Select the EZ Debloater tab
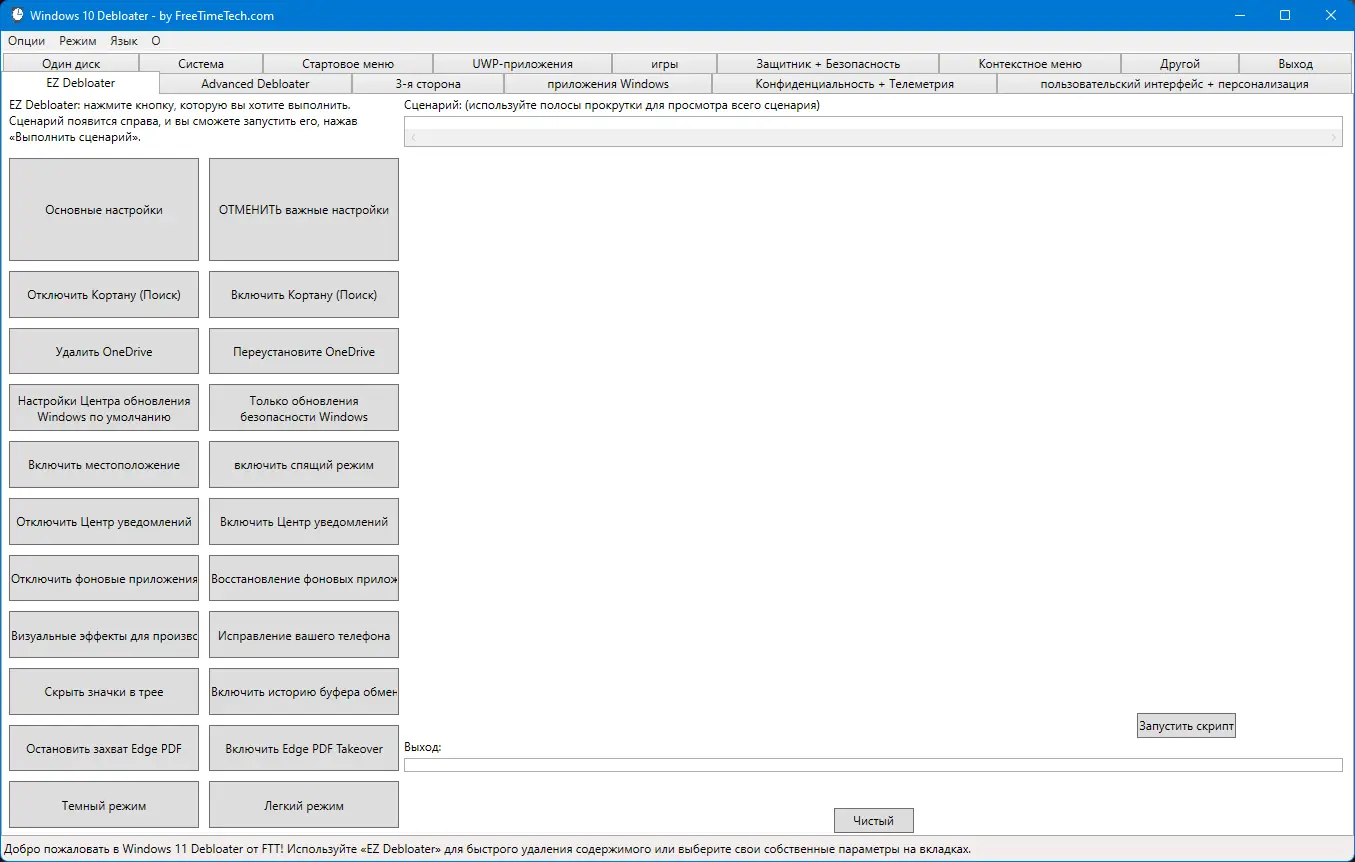 pyautogui.click(x=81, y=83)
